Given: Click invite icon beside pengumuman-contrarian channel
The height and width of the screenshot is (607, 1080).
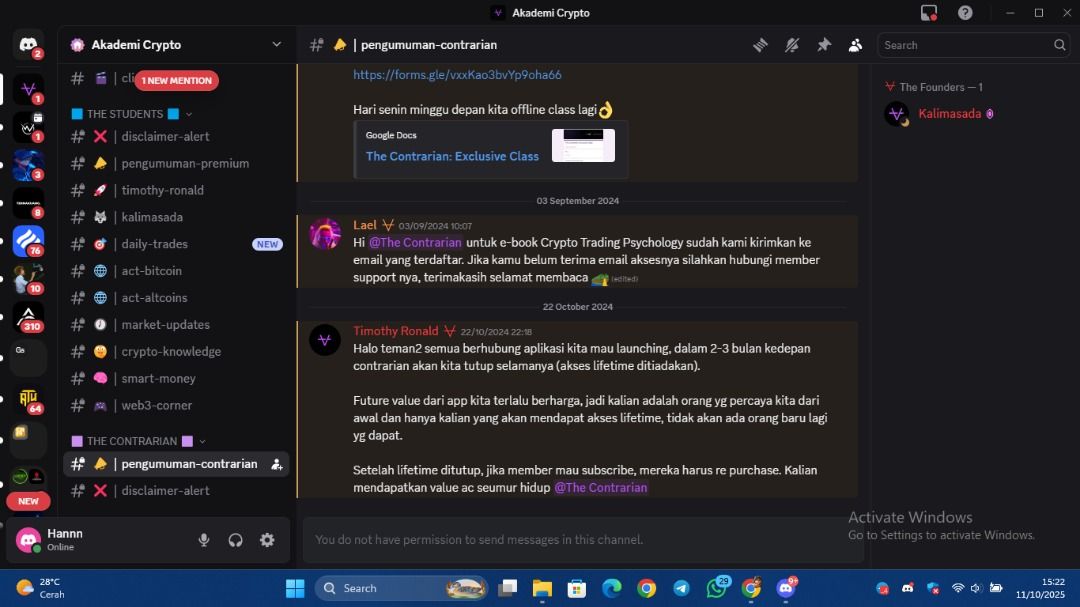Looking at the screenshot, I should [x=277, y=464].
